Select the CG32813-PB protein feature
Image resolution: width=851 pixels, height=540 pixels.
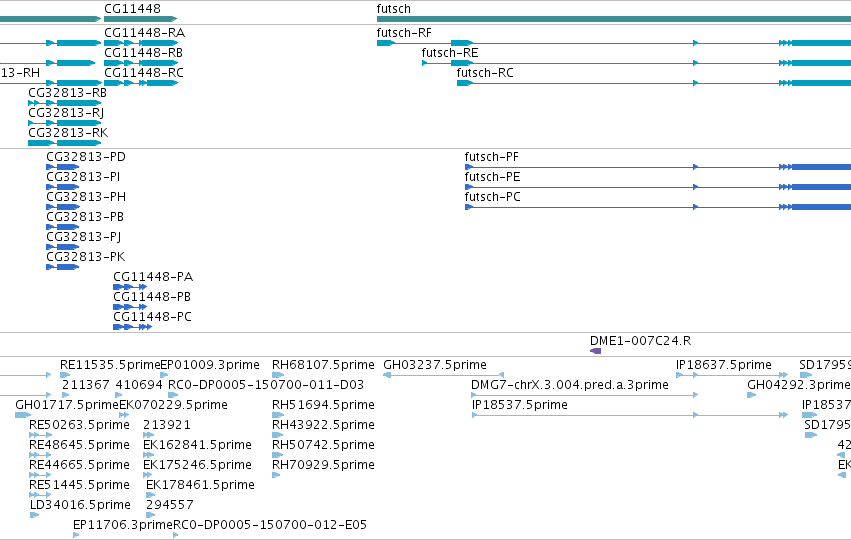(63, 227)
